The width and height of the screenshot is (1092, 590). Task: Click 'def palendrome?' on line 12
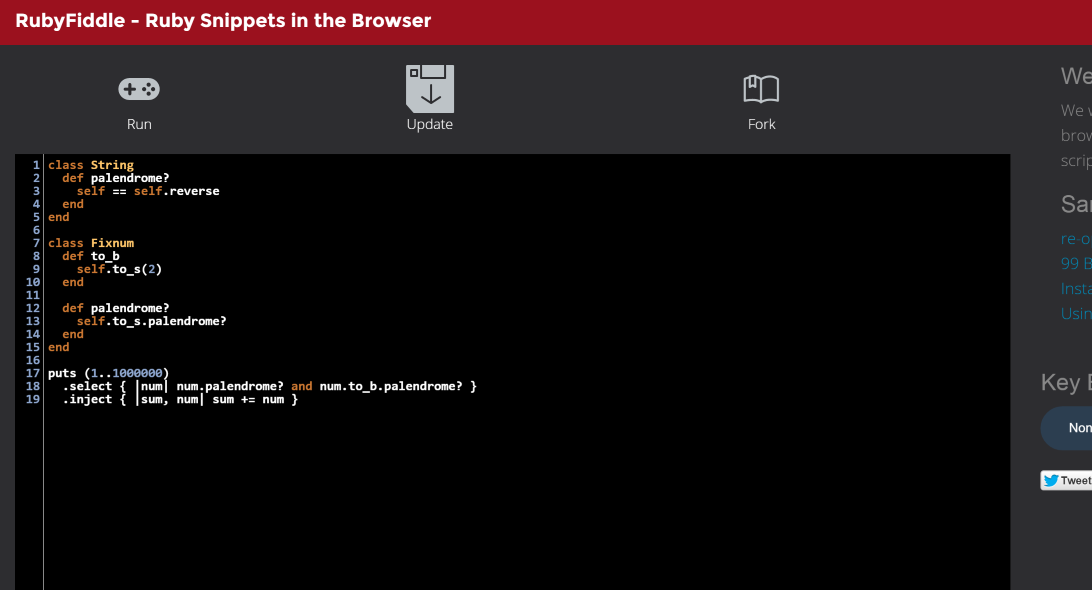(116, 308)
